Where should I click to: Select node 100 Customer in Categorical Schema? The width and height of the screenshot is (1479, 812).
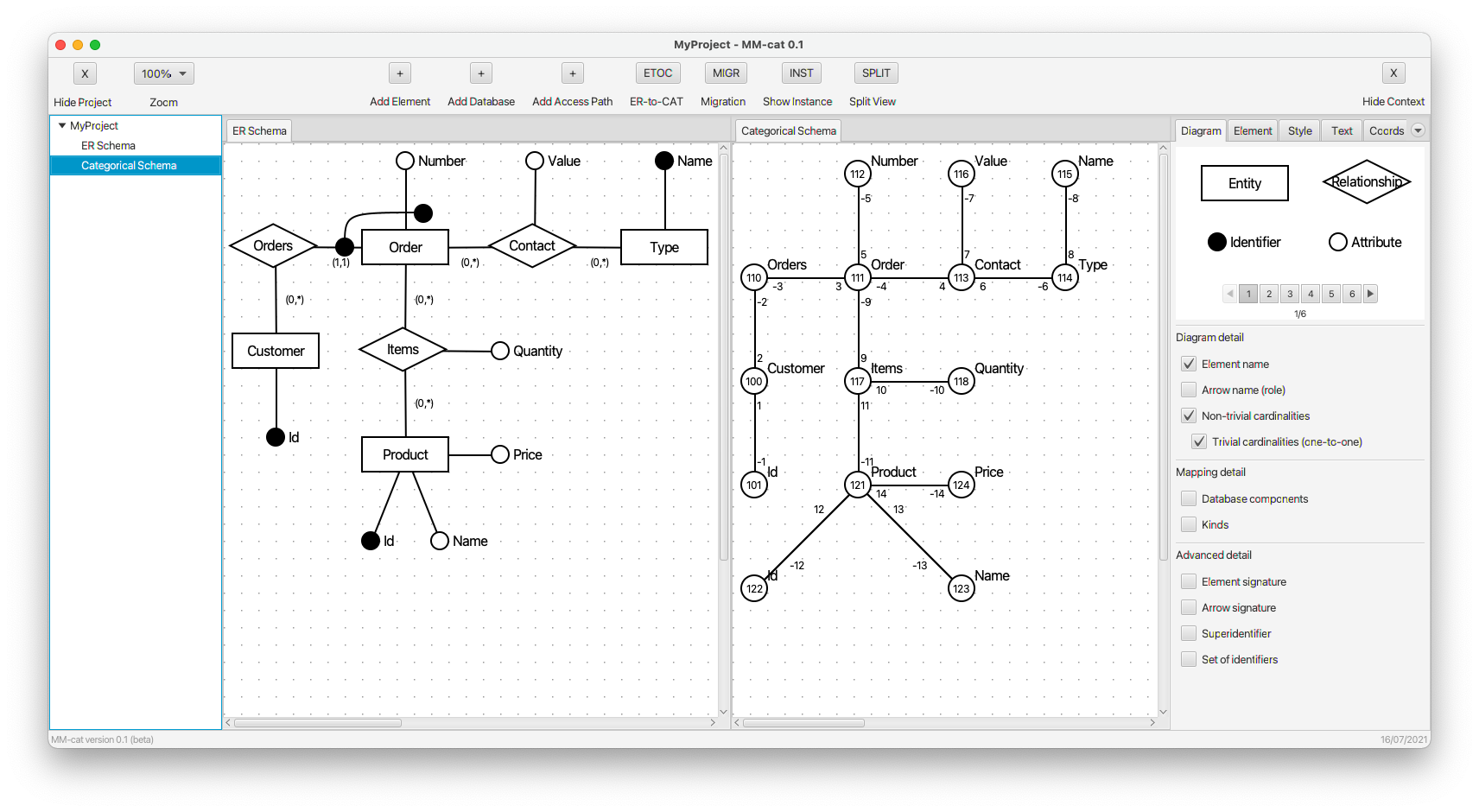pos(754,381)
